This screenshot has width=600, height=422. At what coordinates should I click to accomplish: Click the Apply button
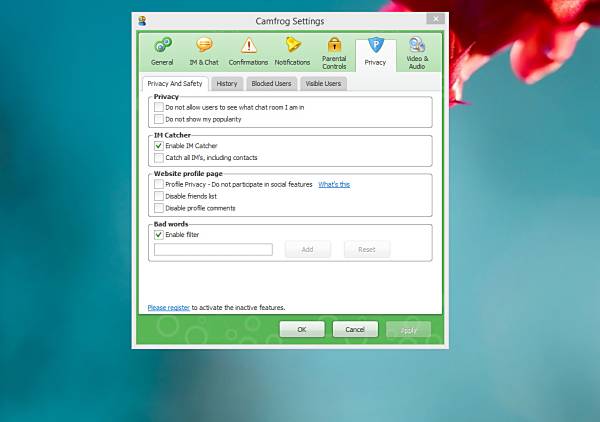tap(408, 330)
